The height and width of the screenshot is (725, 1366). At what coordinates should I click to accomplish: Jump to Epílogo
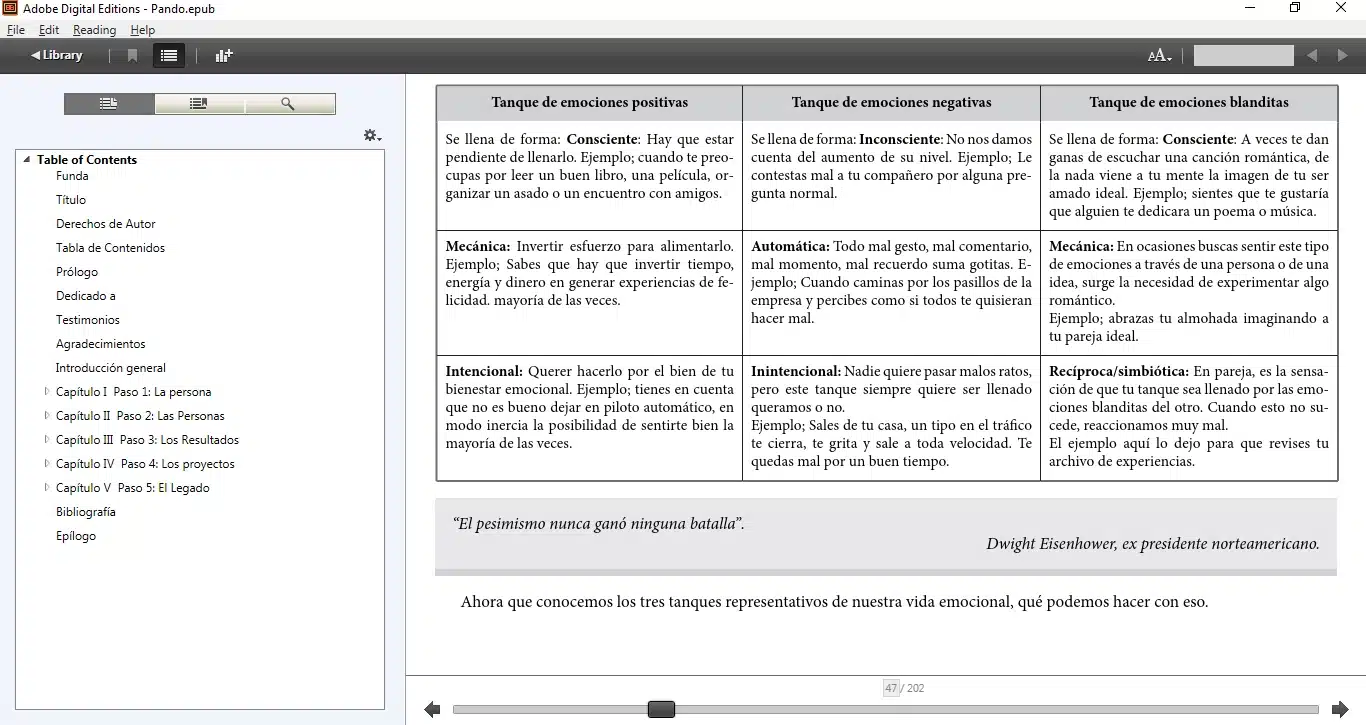point(76,536)
